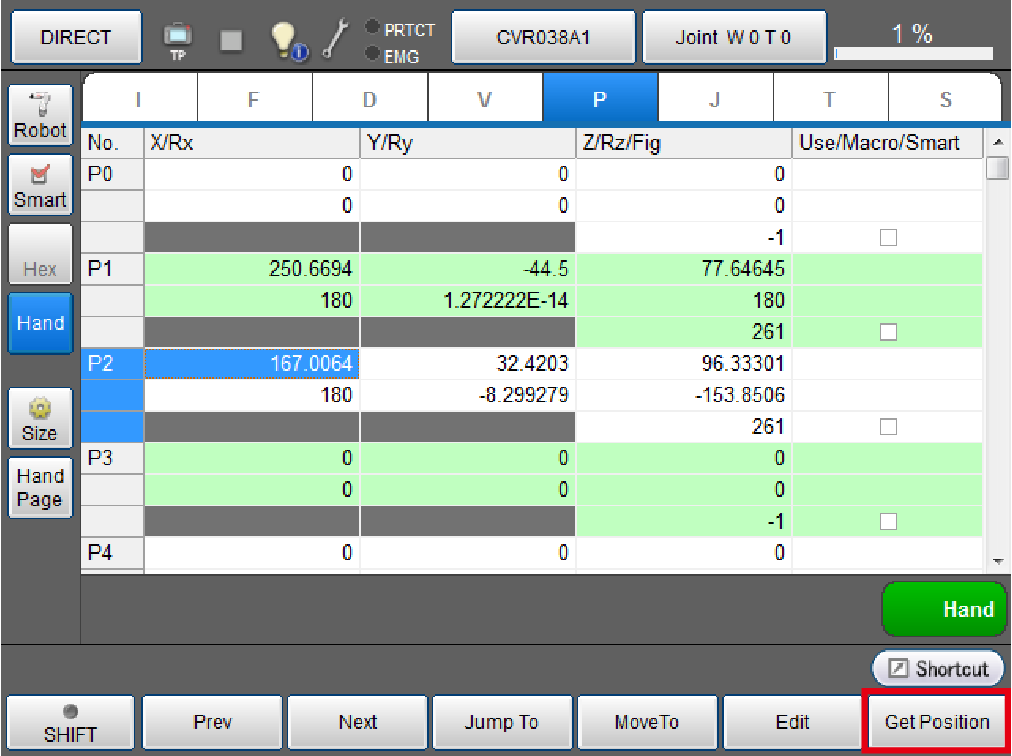Switch to the V variable tab

click(x=485, y=99)
